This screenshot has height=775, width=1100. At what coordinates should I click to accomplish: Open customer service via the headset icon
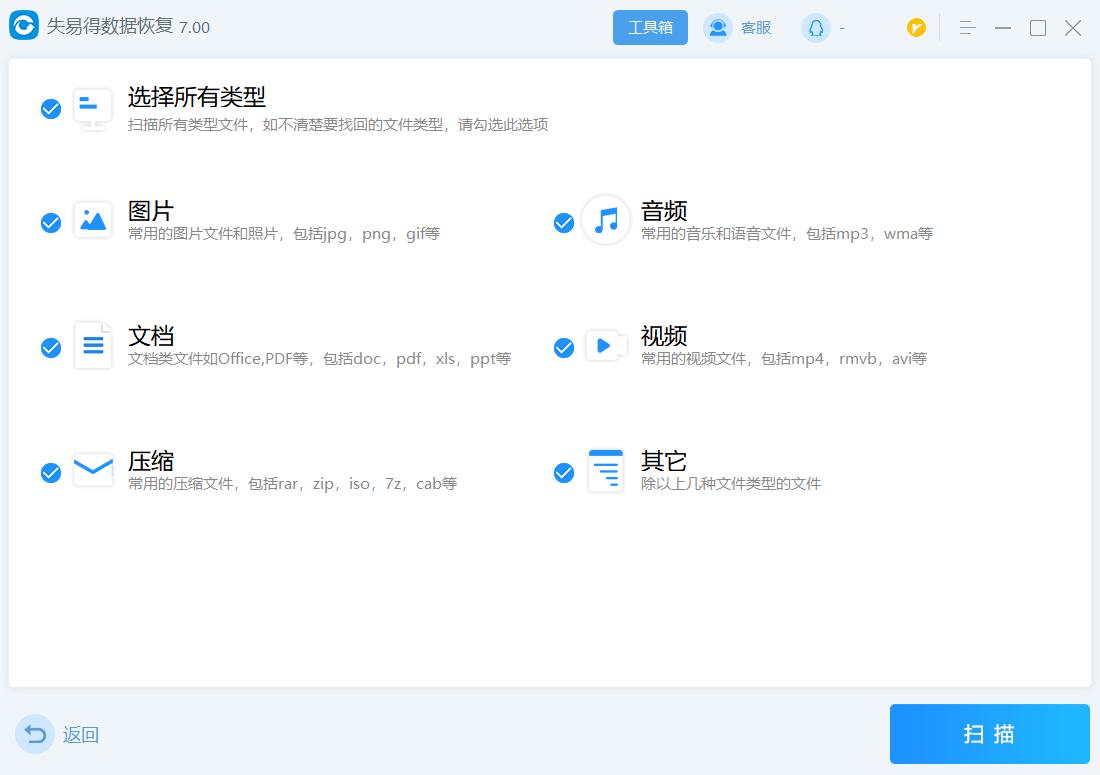click(x=717, y=27)
